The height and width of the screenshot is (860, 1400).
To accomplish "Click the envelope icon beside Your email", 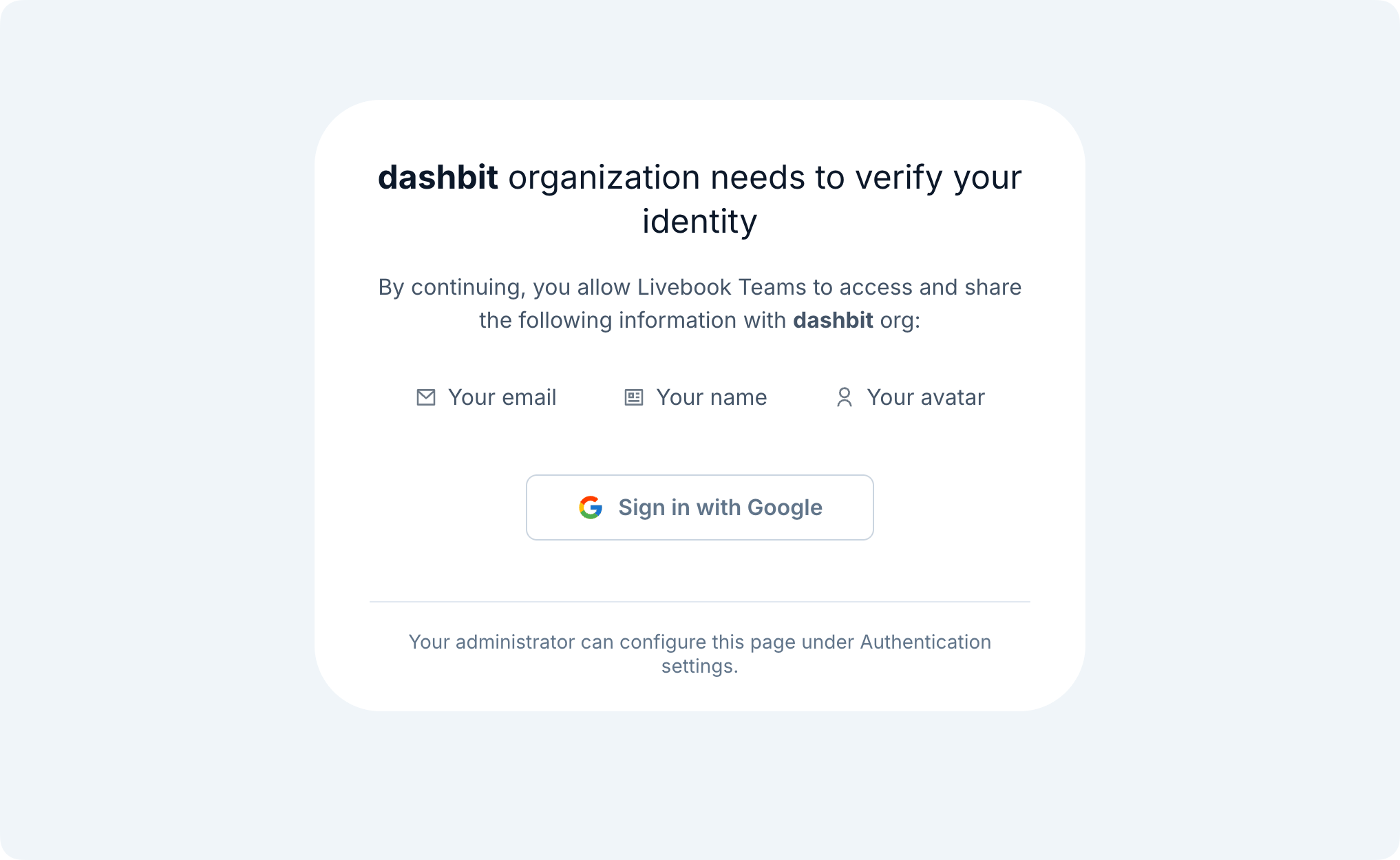I will 426,397.
